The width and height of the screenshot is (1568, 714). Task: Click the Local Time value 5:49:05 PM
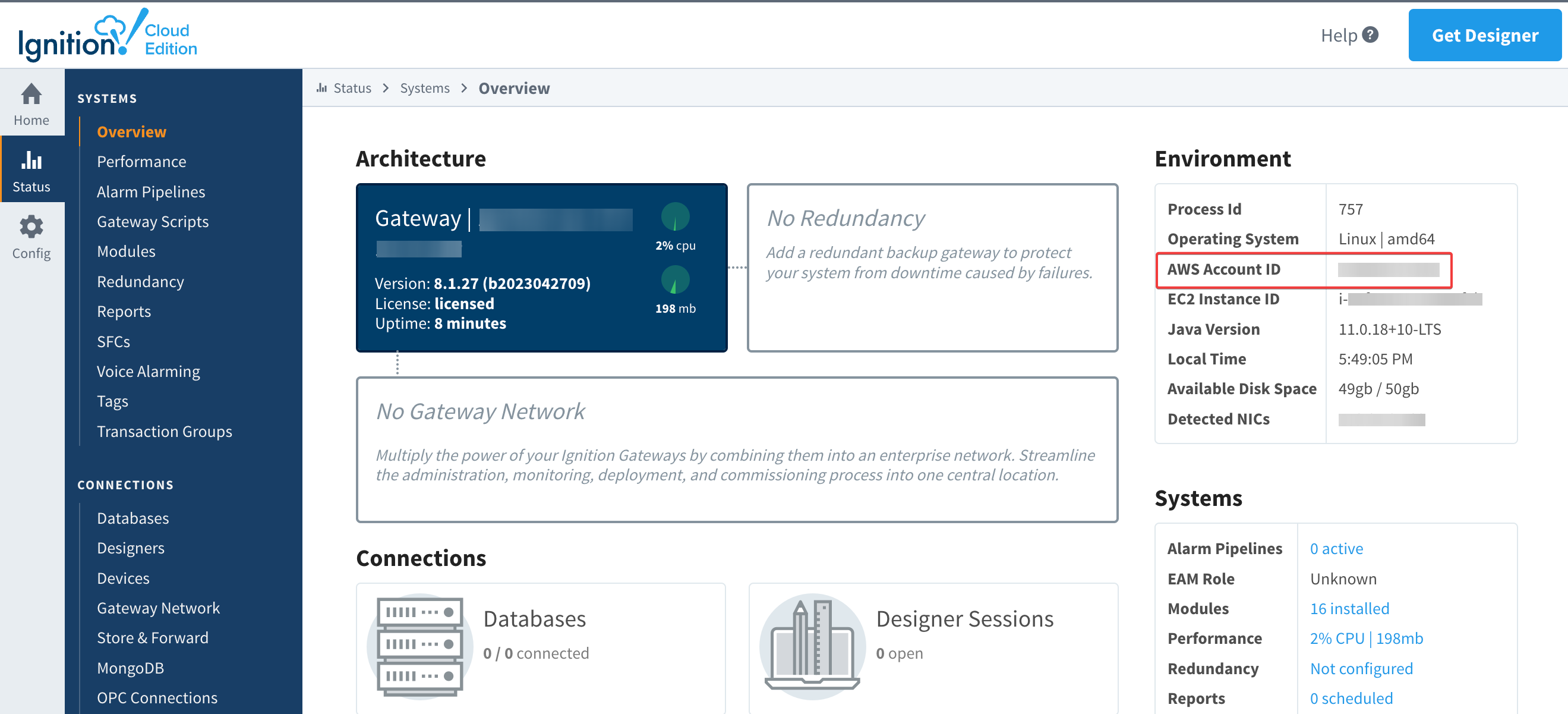coord(1375,359)
